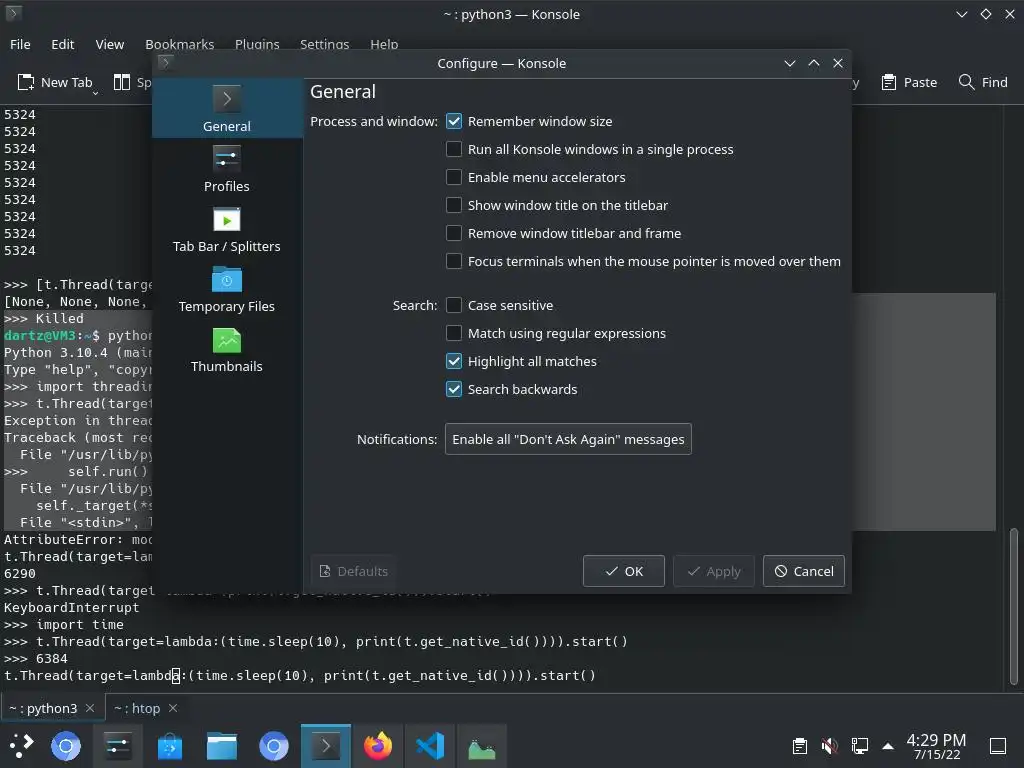The height and width of the screenshot is (768, 1024).
Task: Open the Temporary Files settings page
Action: click(x=227, y=289)
